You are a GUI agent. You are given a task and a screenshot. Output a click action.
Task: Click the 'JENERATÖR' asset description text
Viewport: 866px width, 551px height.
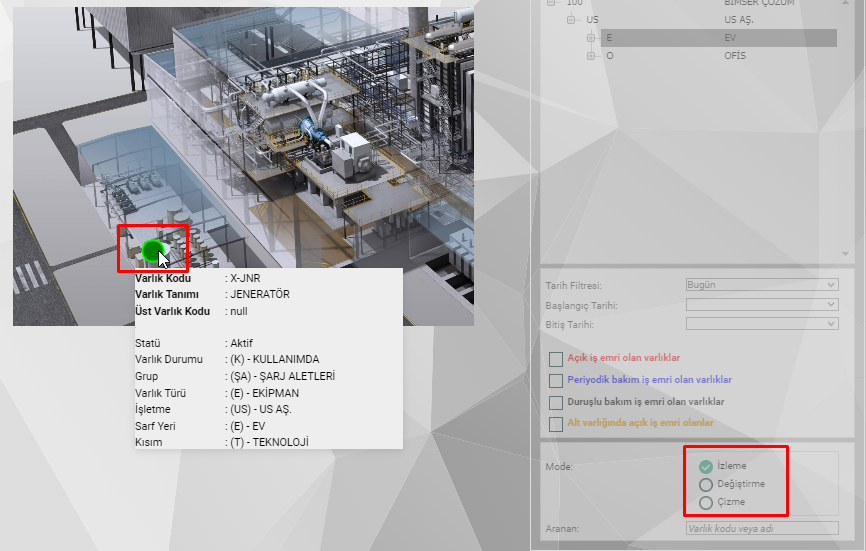260,294
